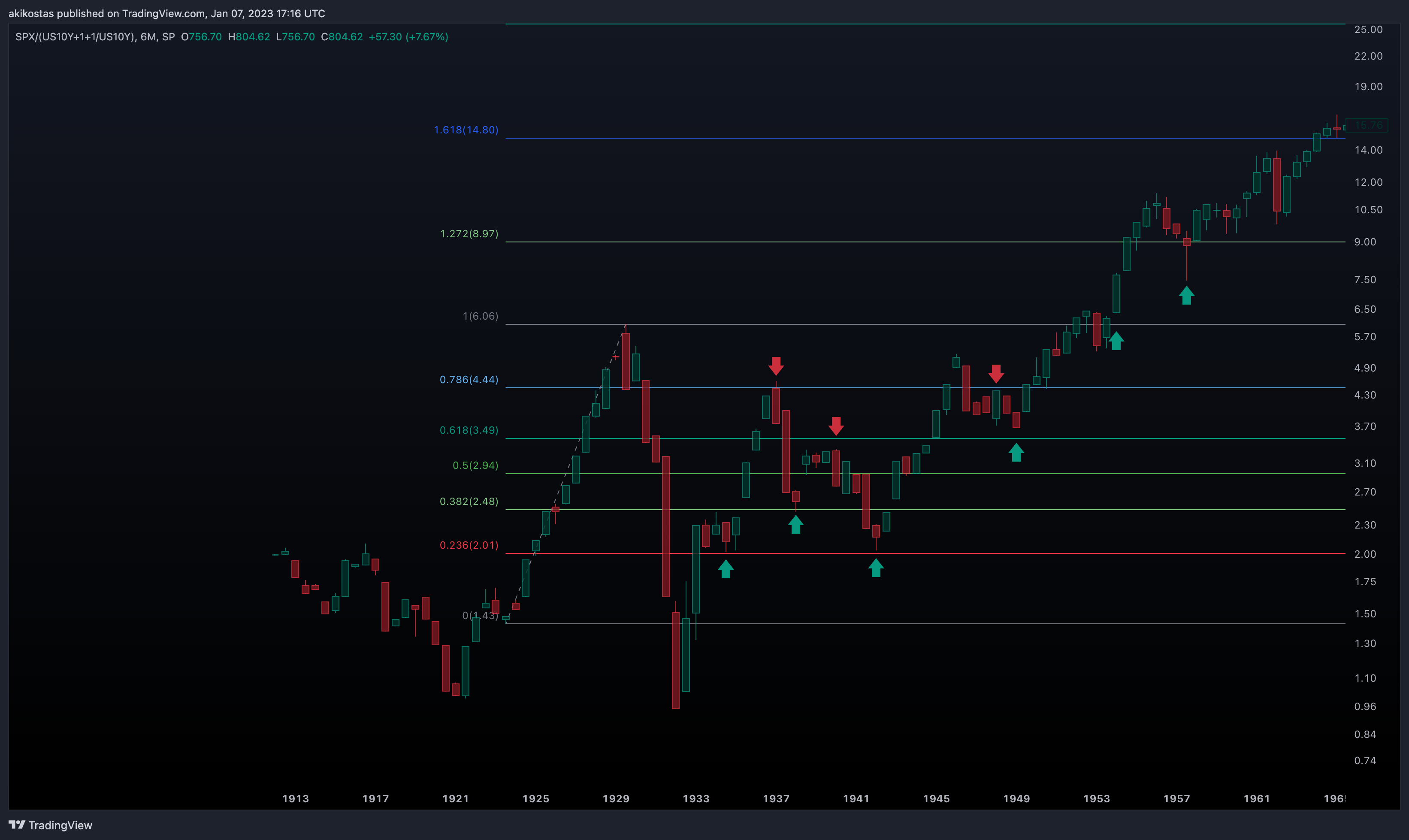Click 22.00 on the price axis
Viewport: 1409px width, 840px height.
coord(1368,56)
